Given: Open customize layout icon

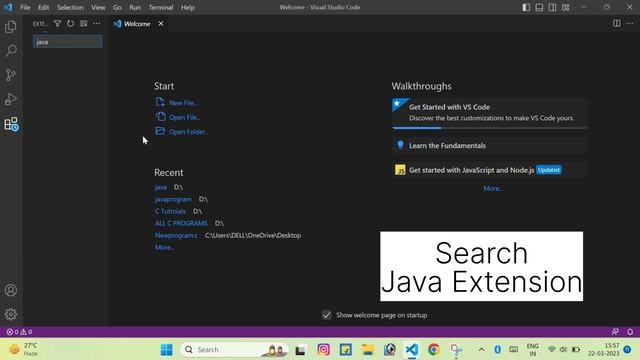Looking at the screenshot, I should (x=565, y=7).
